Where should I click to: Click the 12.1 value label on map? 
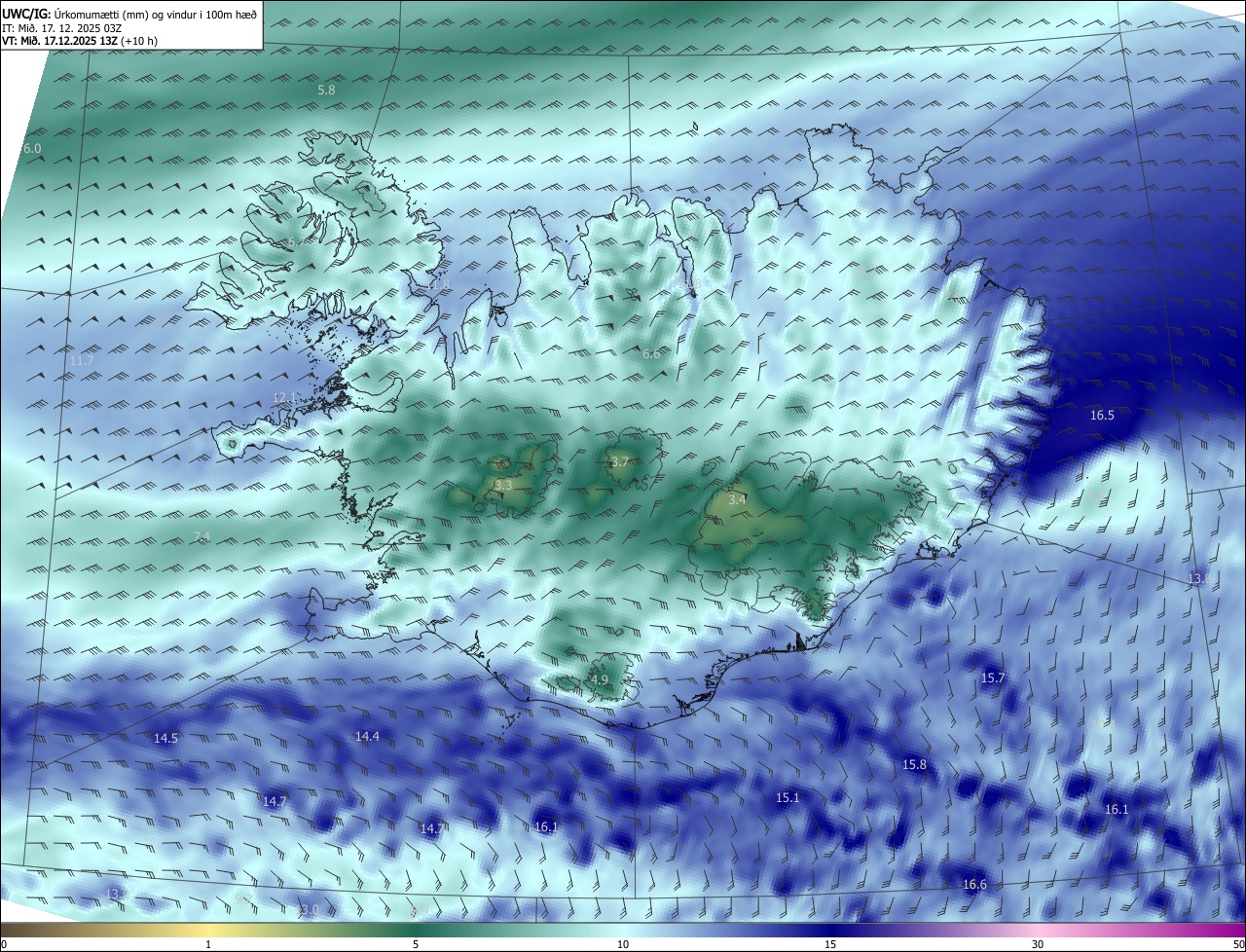click(284, 398)
